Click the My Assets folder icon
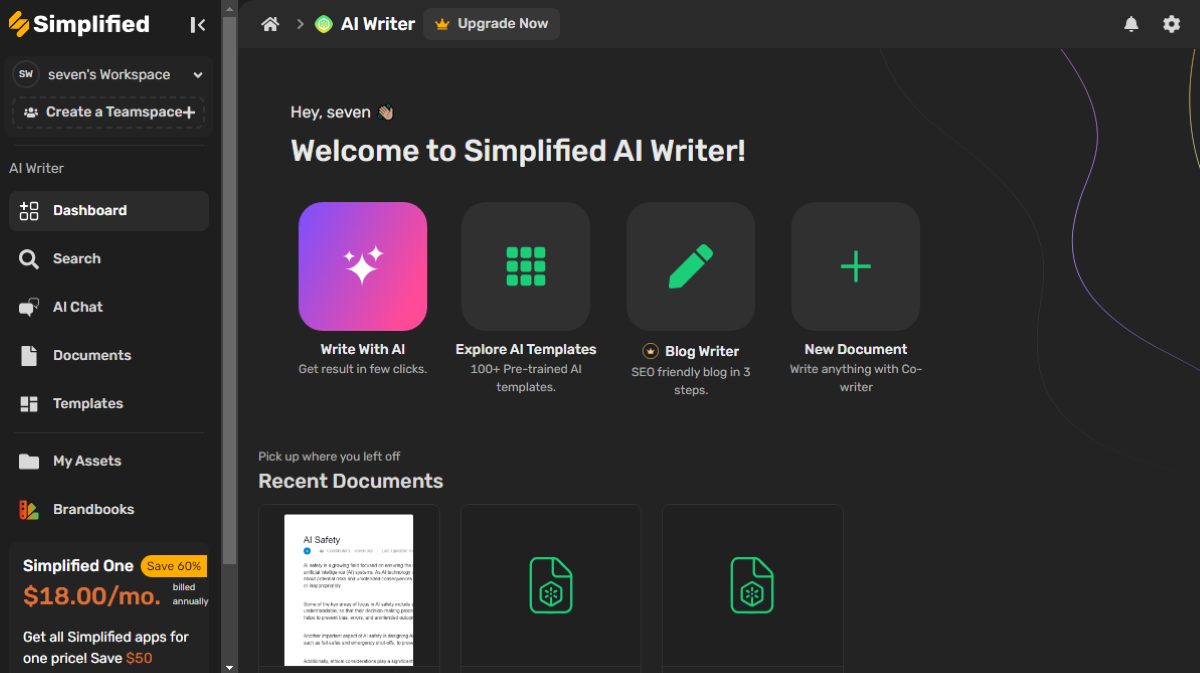Viewport: 1200px width, 673px height. click(29, 461)
